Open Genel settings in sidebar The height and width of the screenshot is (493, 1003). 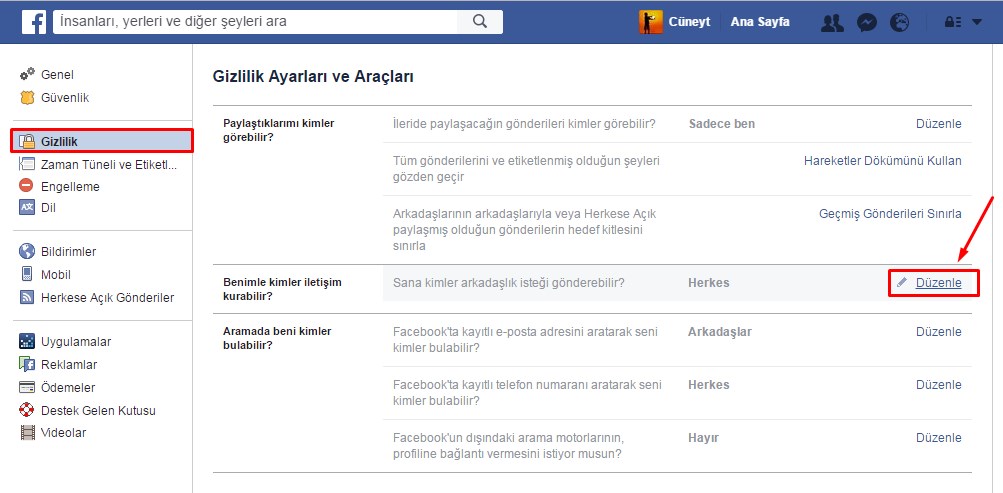click(57, 74)
